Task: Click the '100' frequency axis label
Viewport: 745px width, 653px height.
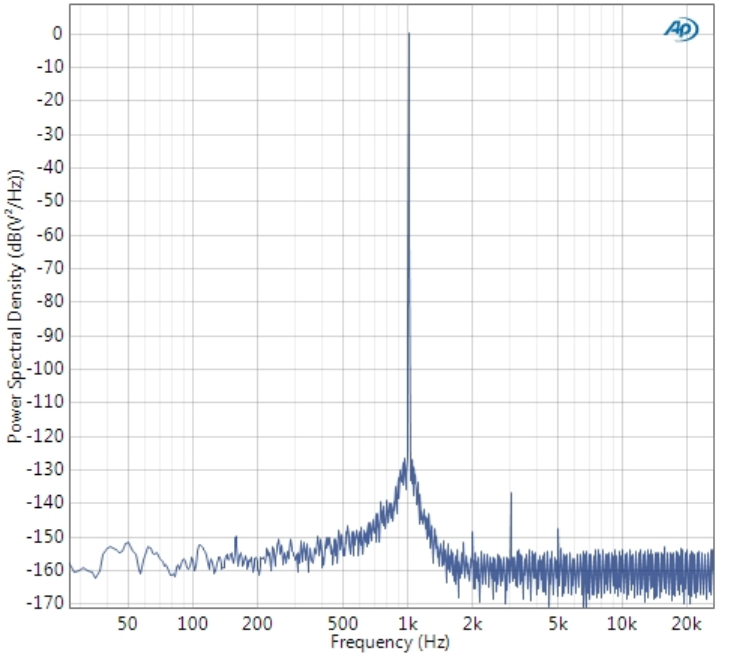Action: click(x=192, y=623)
